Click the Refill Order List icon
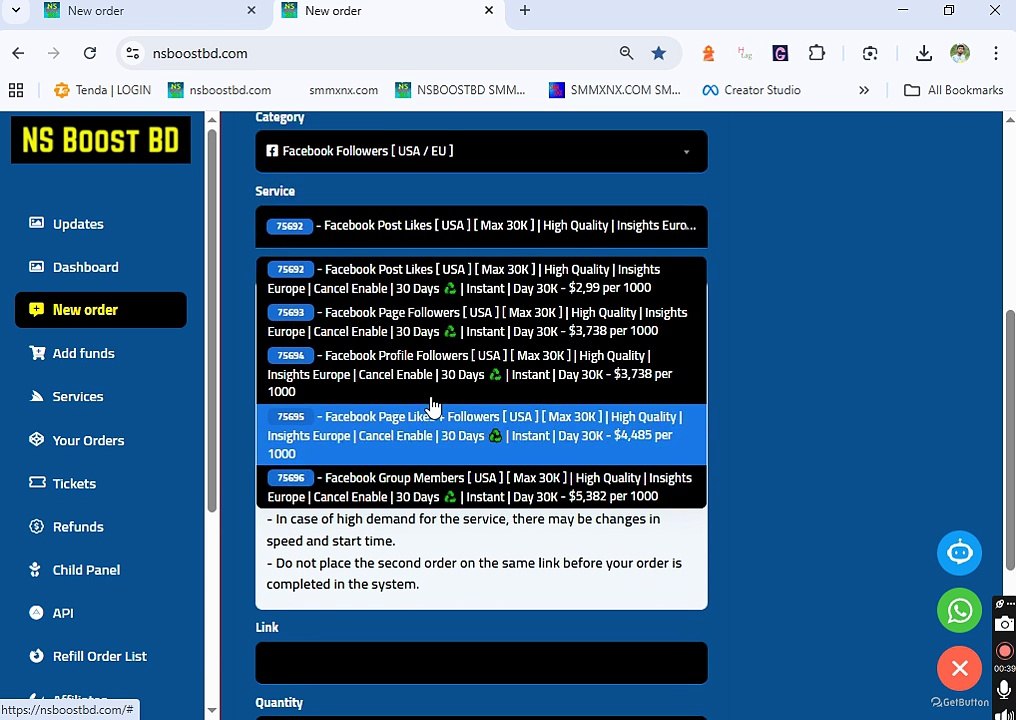The width and height of the screenshot is (1016, 720). 36,656
